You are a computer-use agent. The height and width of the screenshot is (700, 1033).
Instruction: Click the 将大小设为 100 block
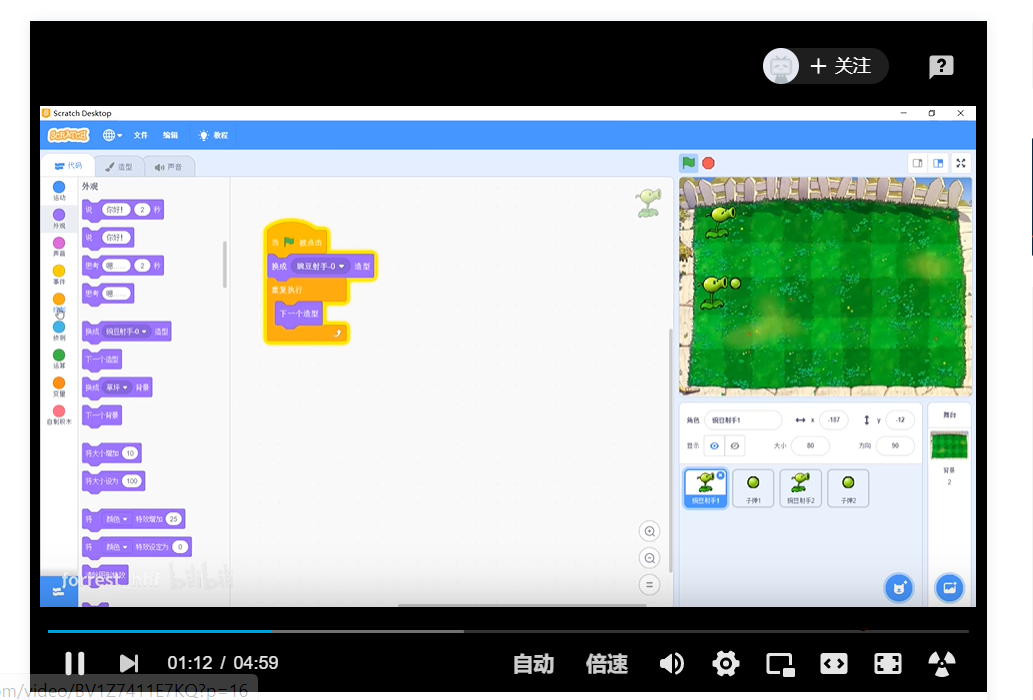[x=113, y=481]
